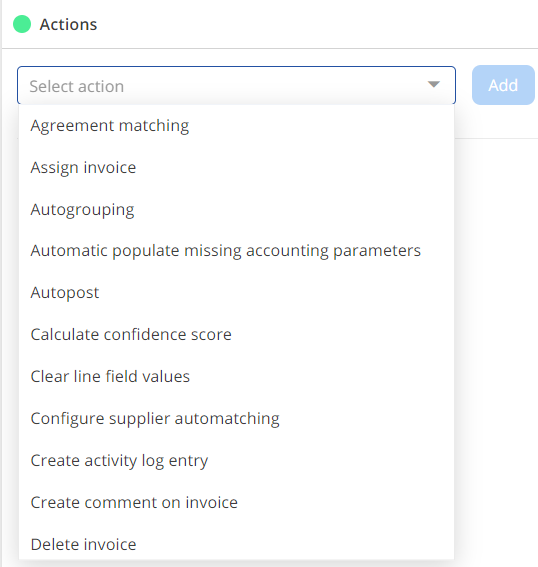
Task: Select the Assign invoice option
Action: tap(236, 168)
